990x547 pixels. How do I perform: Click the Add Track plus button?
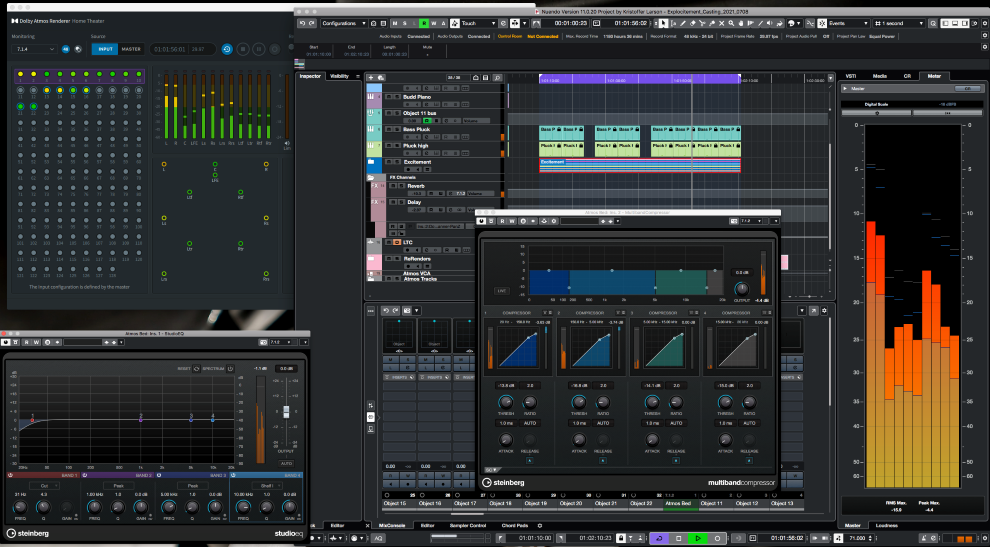[x=371, y=78]
